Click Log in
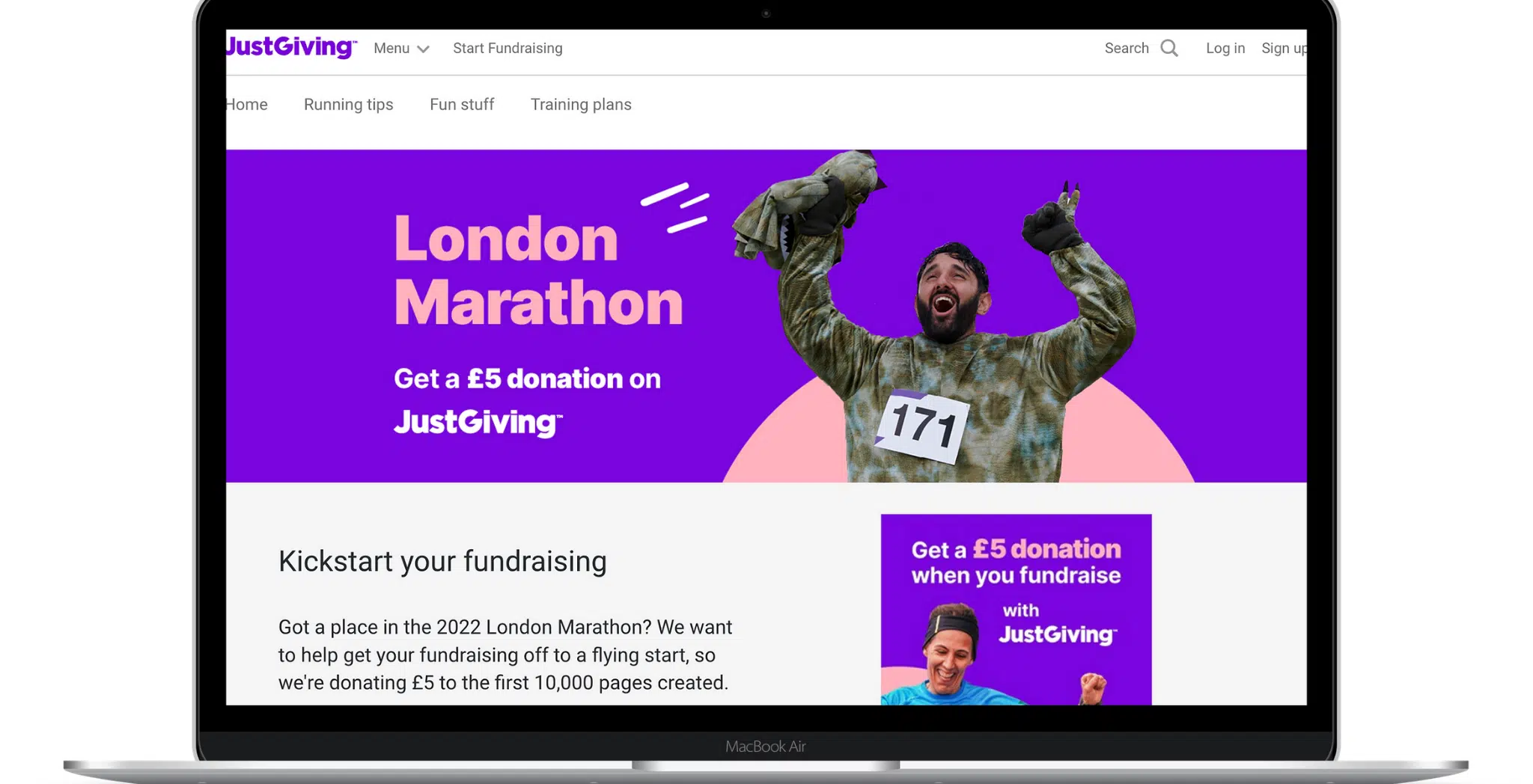This screenshot has width=1533, height=784. [1225, 48]
